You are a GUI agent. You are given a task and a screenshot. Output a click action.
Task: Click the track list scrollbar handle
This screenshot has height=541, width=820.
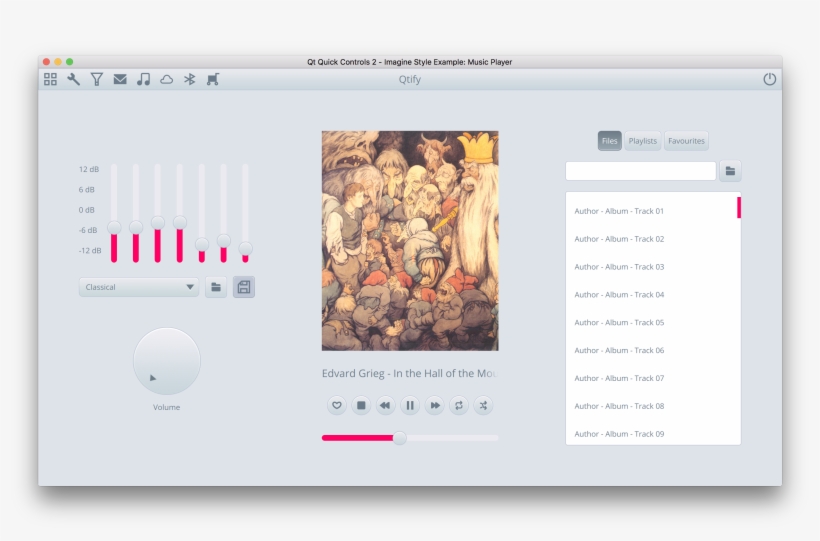click(739, 208)
